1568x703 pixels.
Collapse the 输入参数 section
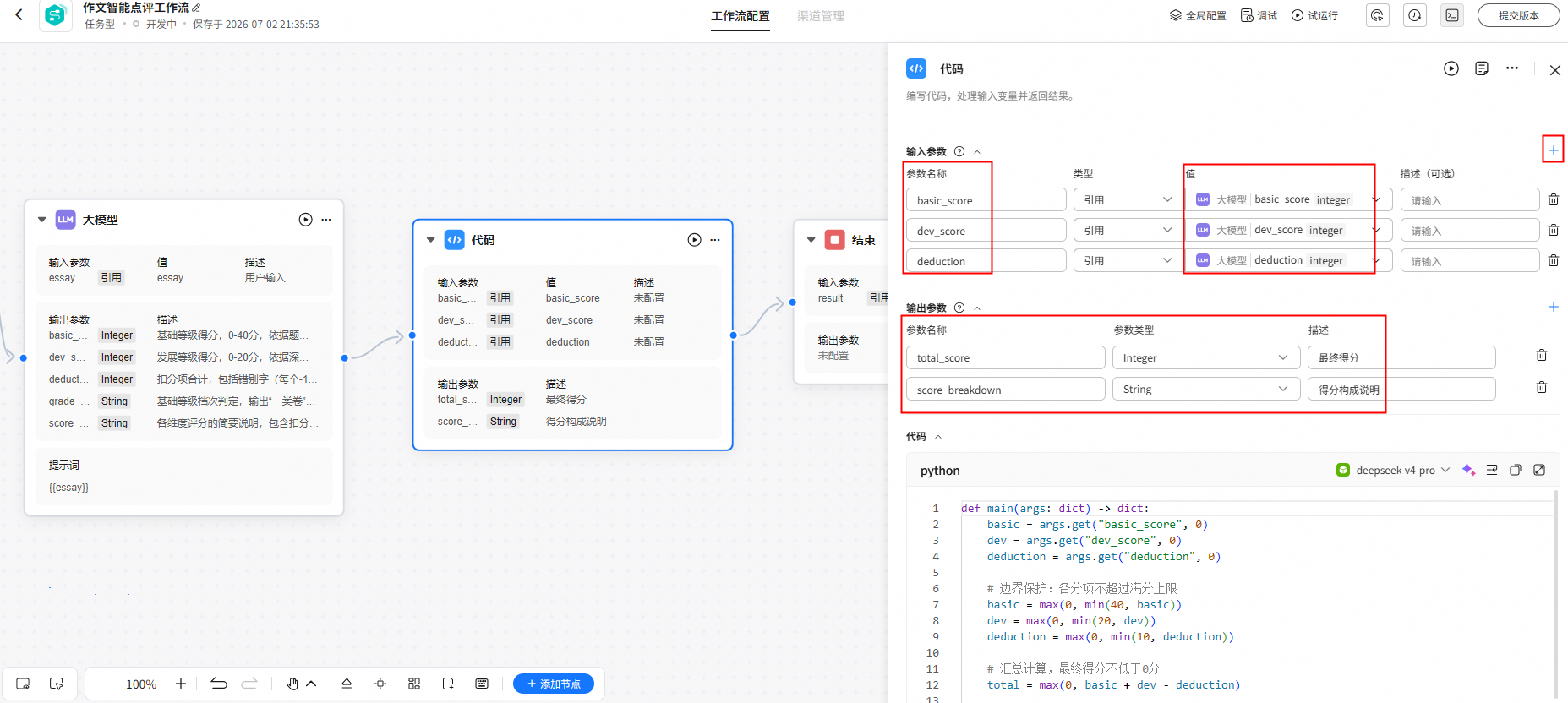pos(977,152)
